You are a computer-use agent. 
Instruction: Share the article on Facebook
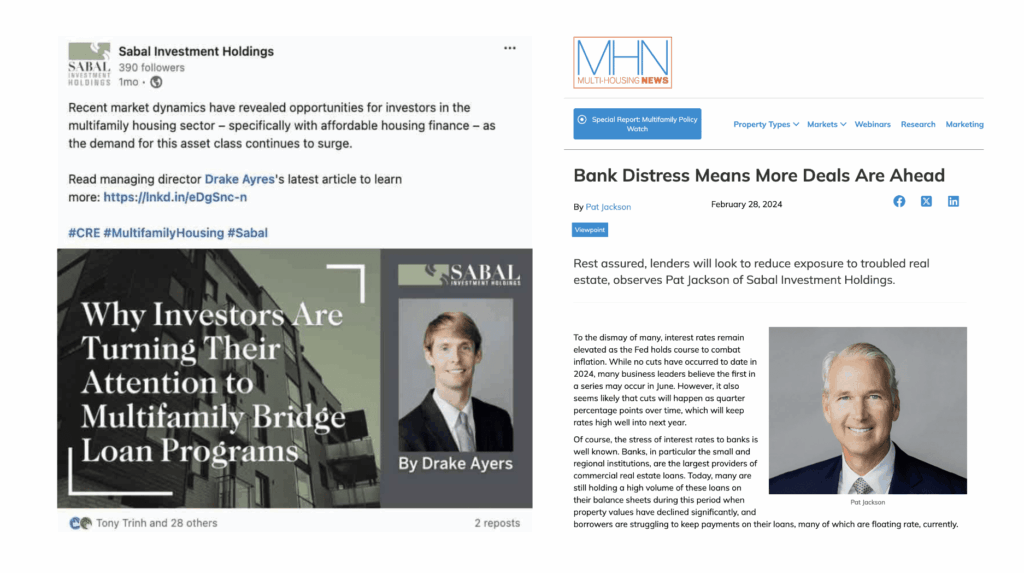(x=899, y=201)
